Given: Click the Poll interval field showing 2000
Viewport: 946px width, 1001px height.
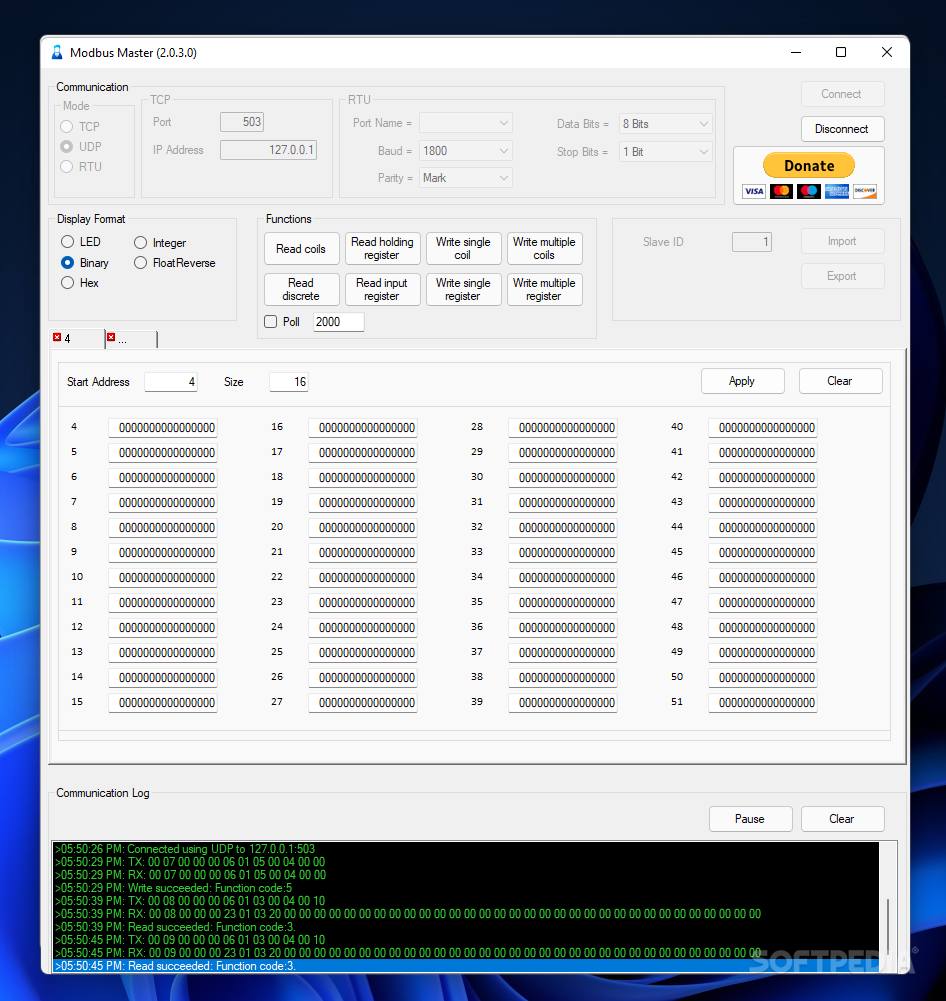Looking at the screenshot, I should click(x=338, y=322).
